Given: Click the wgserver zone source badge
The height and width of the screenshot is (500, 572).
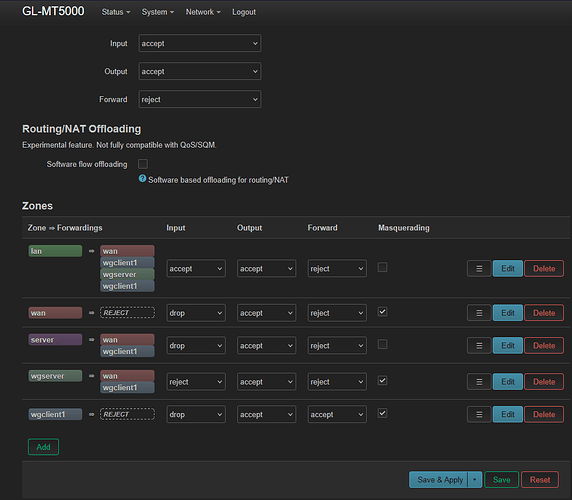Looking at the screenshot, I should 55,376.
